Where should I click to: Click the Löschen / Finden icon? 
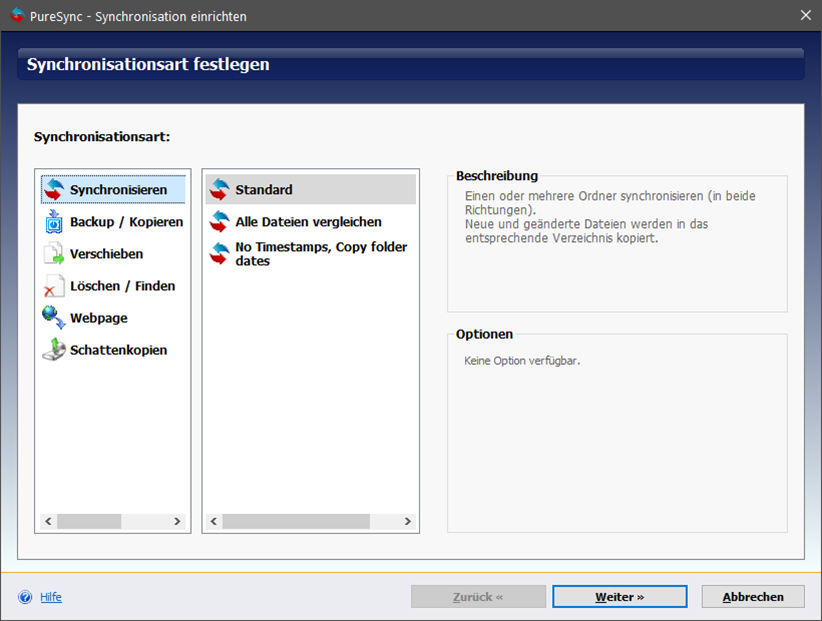pyautogui.click(x=54, y=286)
